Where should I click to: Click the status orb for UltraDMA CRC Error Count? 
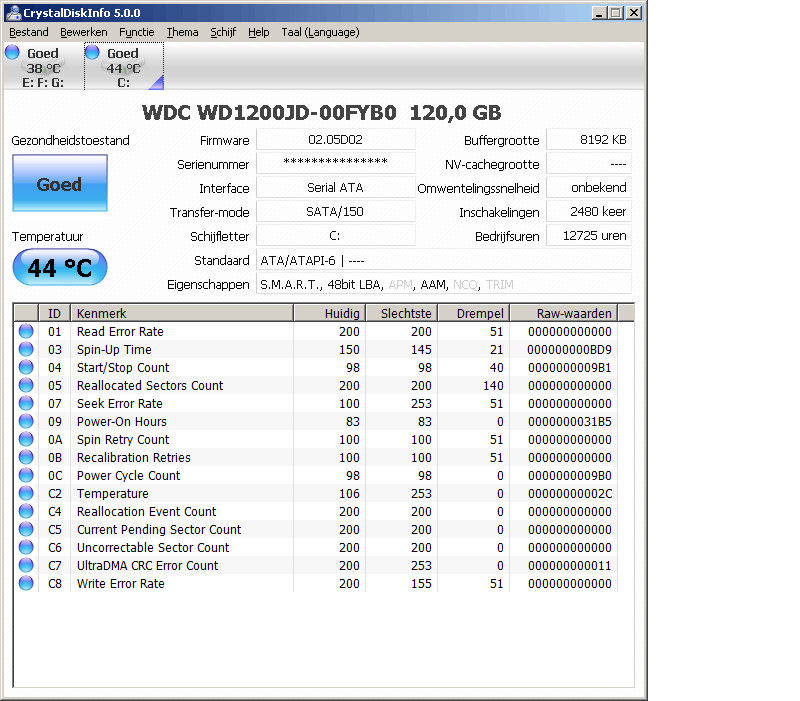coord(26,565)
